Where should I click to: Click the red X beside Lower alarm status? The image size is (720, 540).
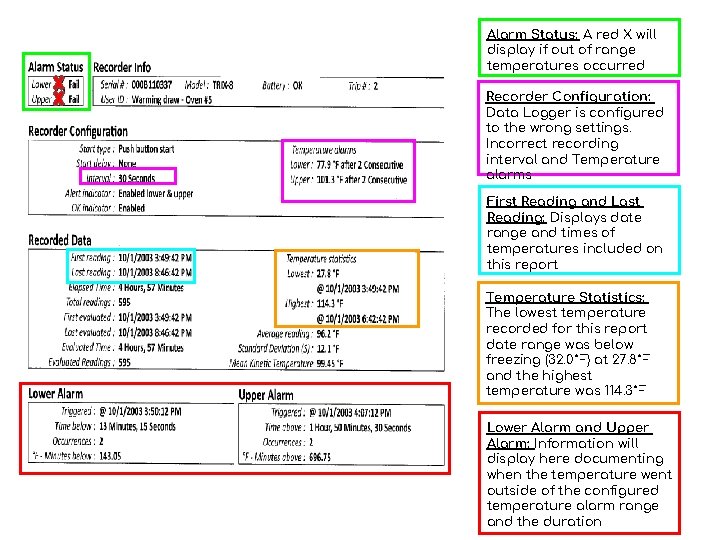(59, 84)
